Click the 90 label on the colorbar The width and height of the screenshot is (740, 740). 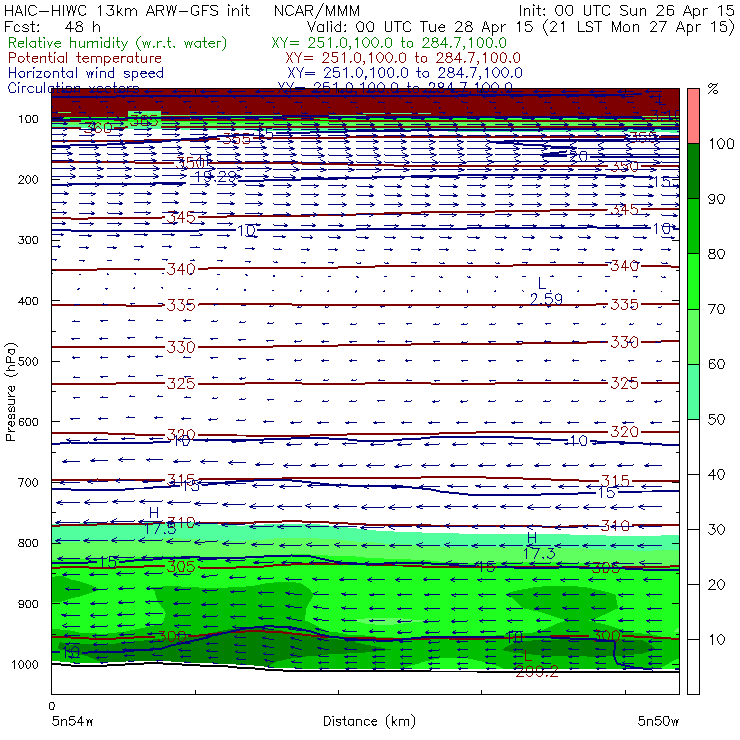(716, 199)
